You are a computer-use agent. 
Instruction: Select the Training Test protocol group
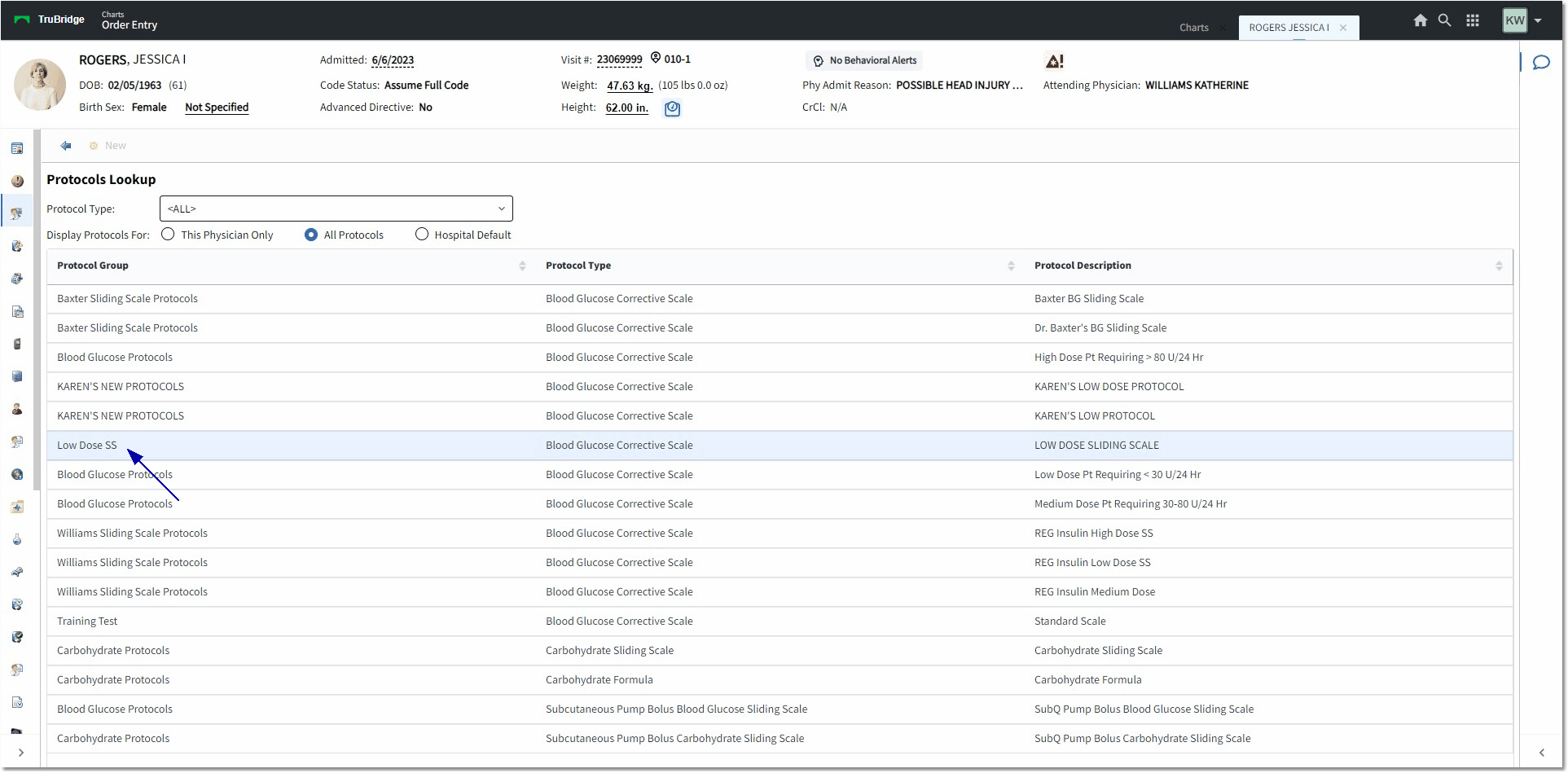(87, 621)
